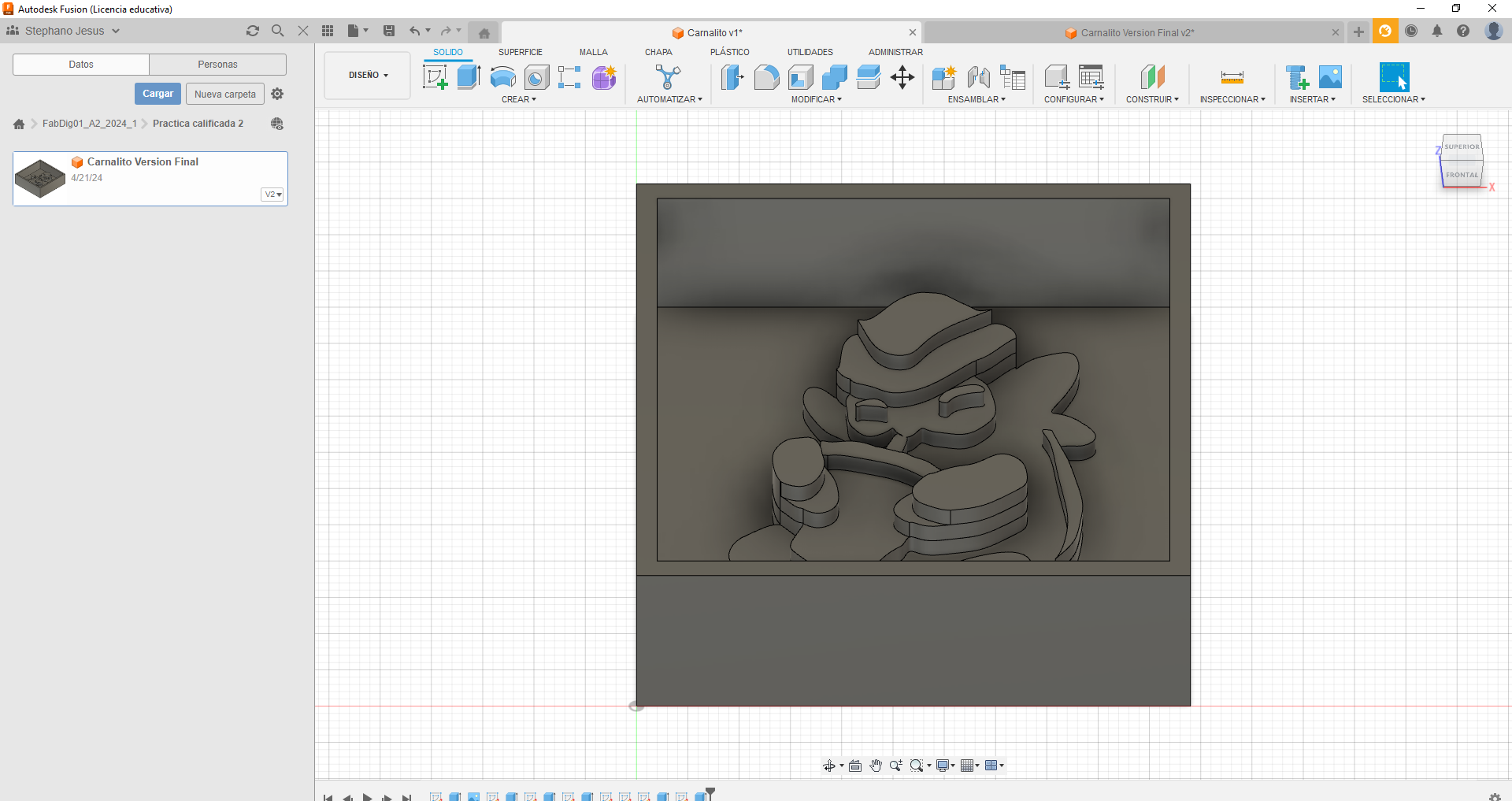This screenshot has width=1512, height=801.
Task: Open the V2 version dropdown
Action: [x=272, y=195]
